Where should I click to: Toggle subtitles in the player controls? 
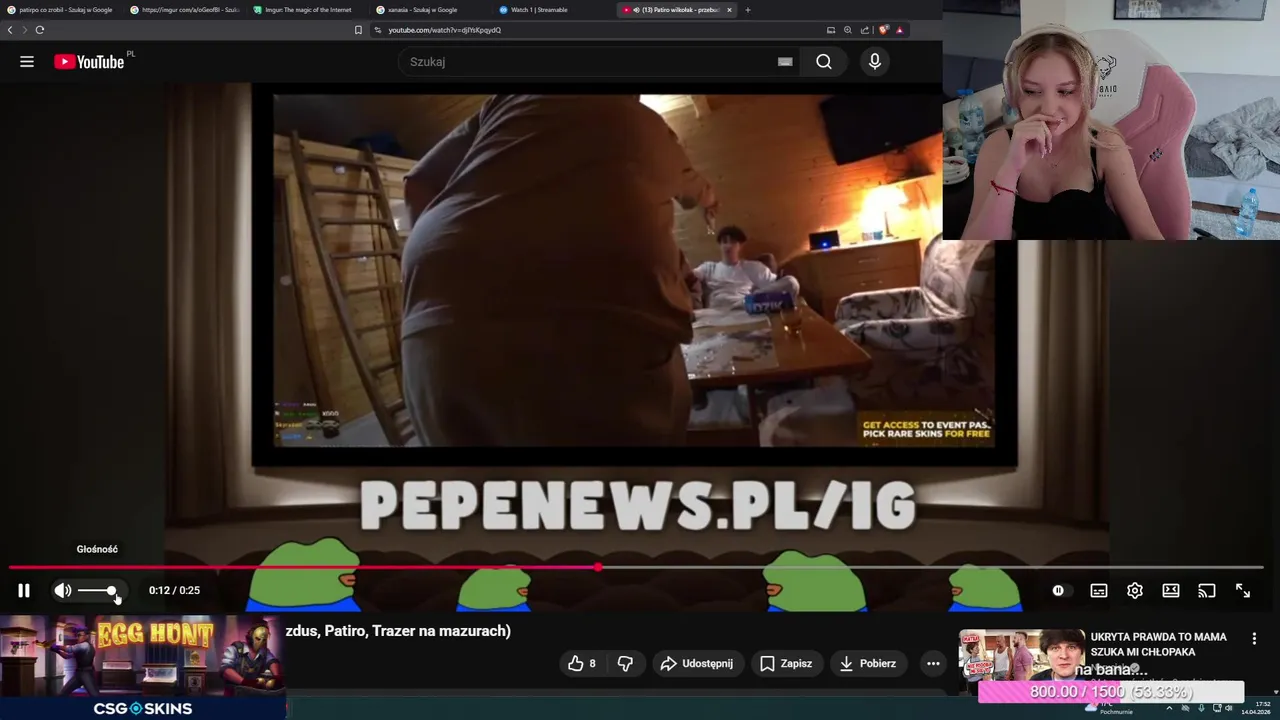coord(1099,591)
